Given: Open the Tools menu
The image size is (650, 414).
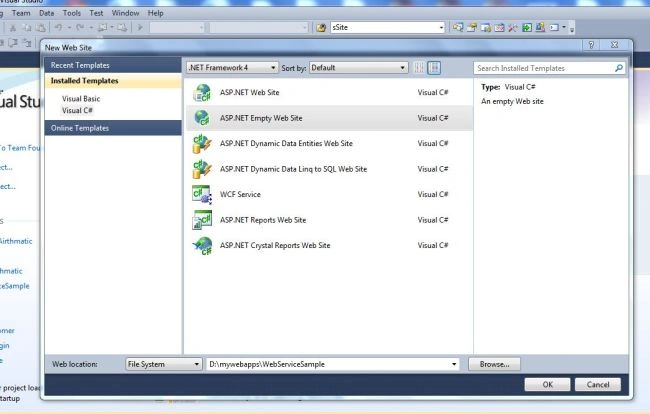Looking at the screenshot, I should 72,13.
